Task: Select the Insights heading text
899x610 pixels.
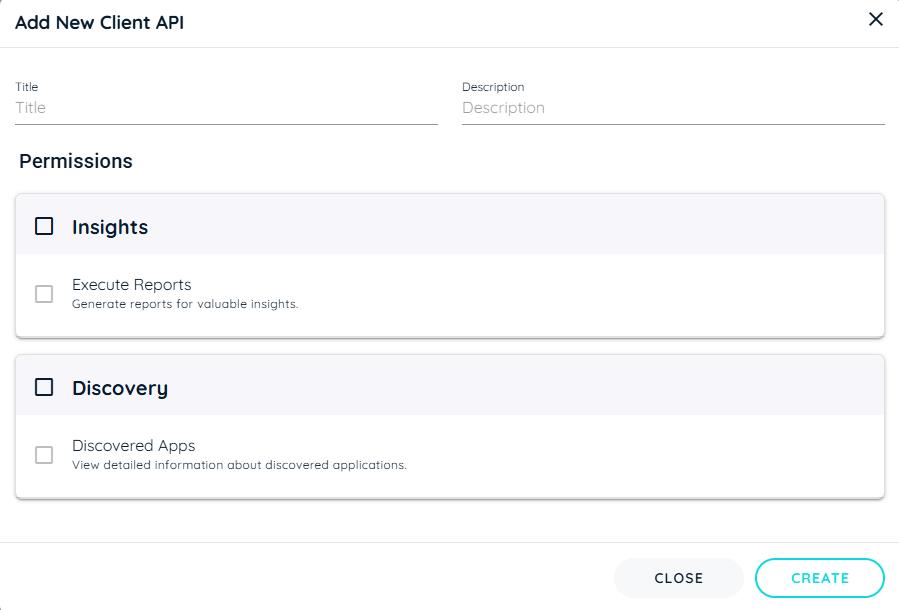Action: [x=110, y=227]
